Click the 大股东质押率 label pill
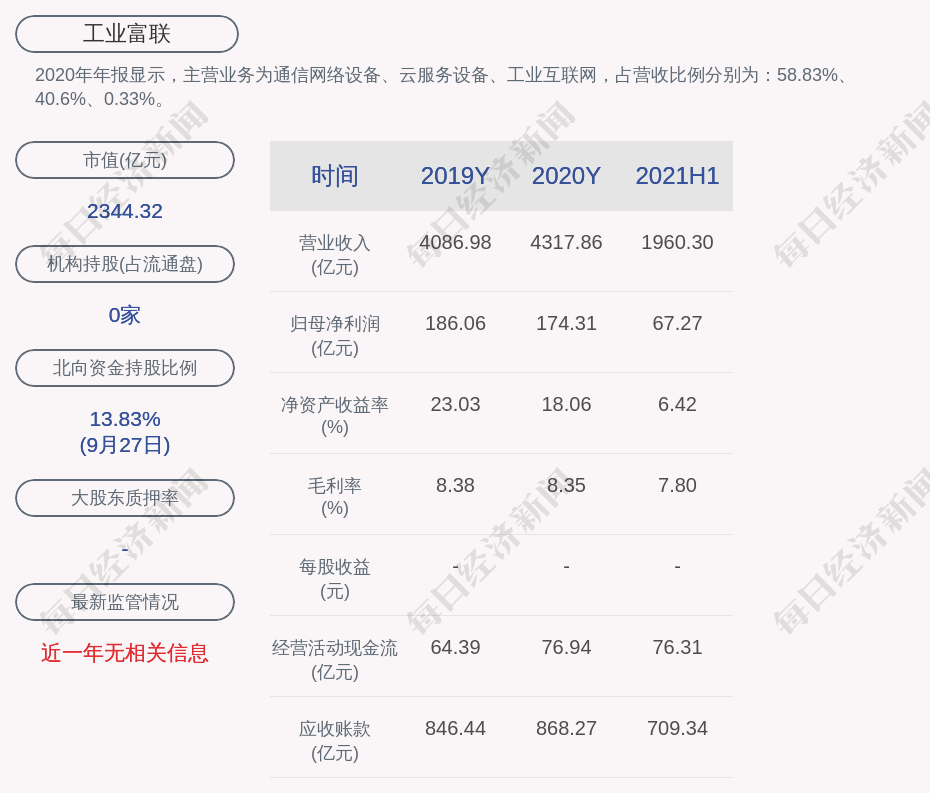Viewport: 930px width, 793px height. click(x=125, y=498)
